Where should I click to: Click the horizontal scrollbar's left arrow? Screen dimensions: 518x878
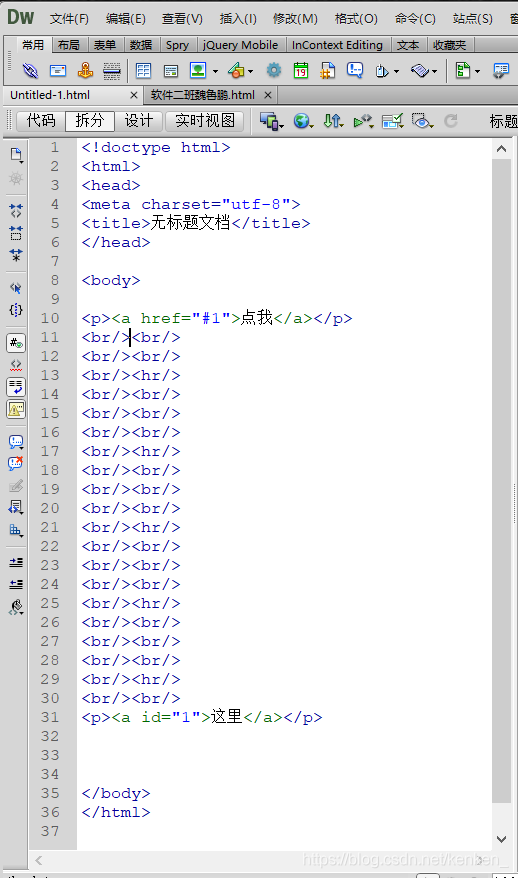point(39,860)
